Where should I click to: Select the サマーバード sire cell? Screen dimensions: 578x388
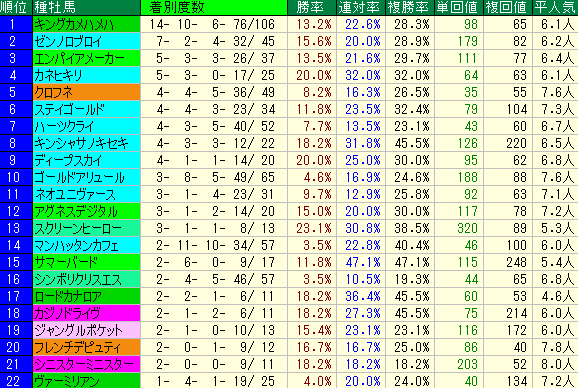pyautogui.click(x=86, y=262)
